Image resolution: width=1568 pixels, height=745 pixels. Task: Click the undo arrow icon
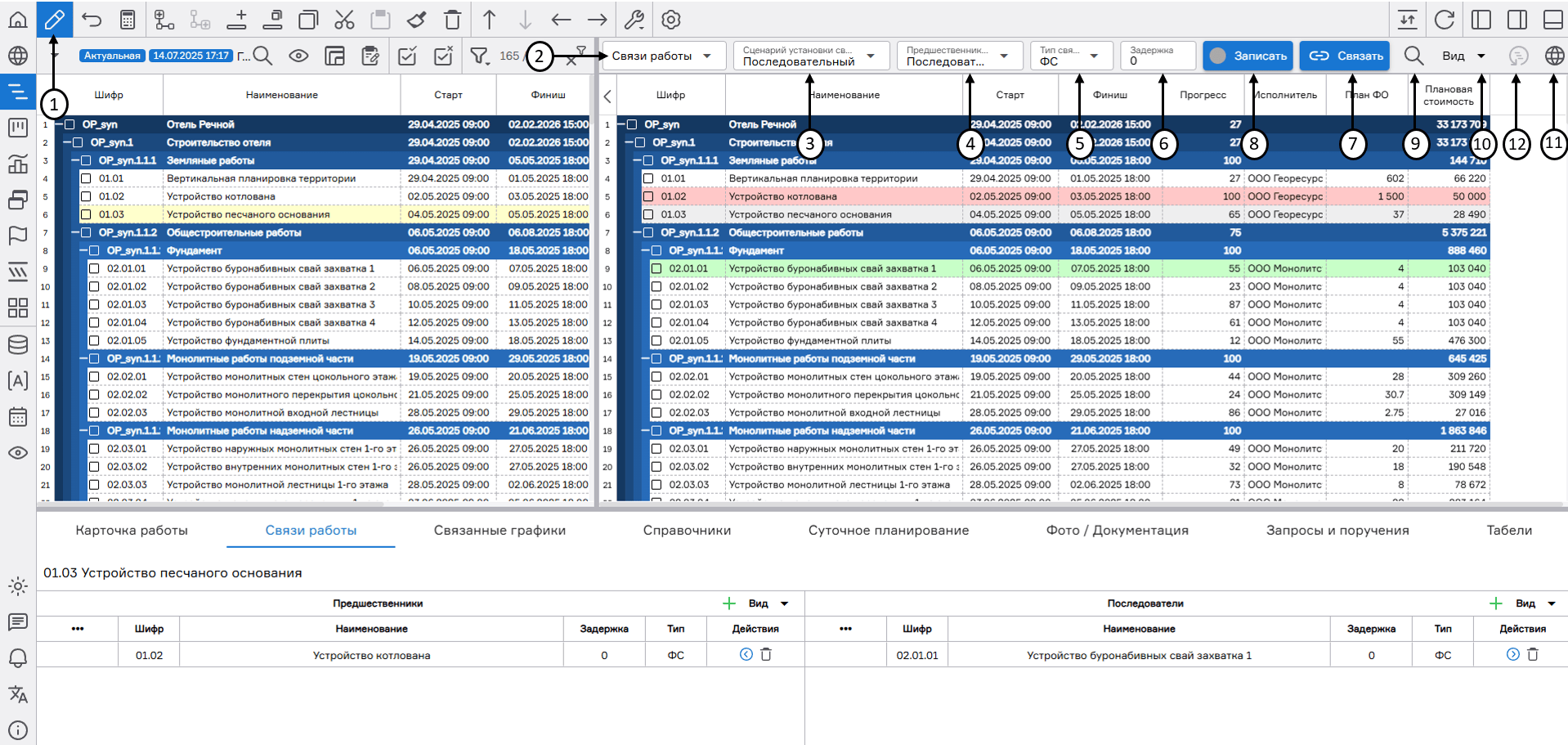[x=92, y=20]
